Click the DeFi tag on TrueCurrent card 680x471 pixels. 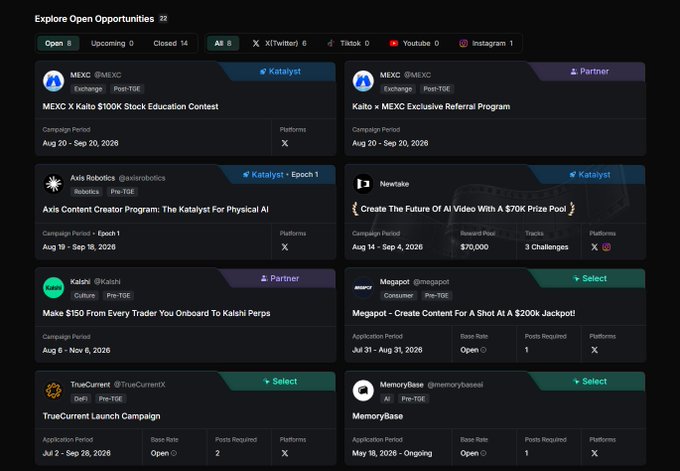click(81, 399)
